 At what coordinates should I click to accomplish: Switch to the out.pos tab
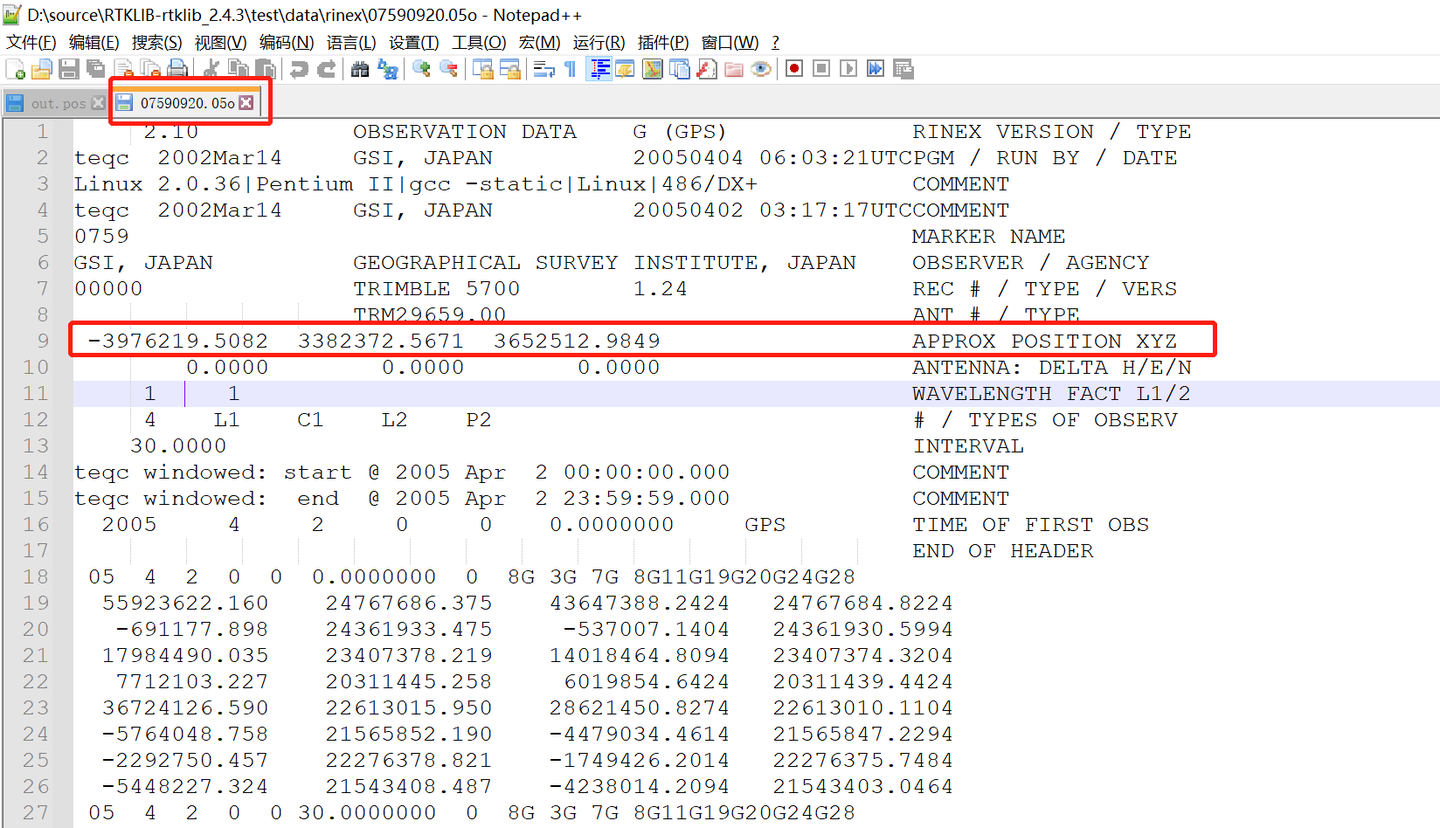tap(58, 103)
